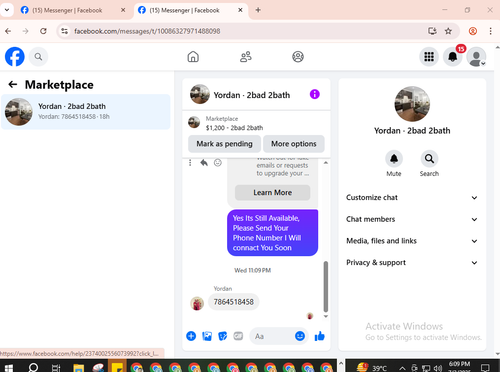
Task: Click the chat scrollbar thumb
Action: point(326,287)
